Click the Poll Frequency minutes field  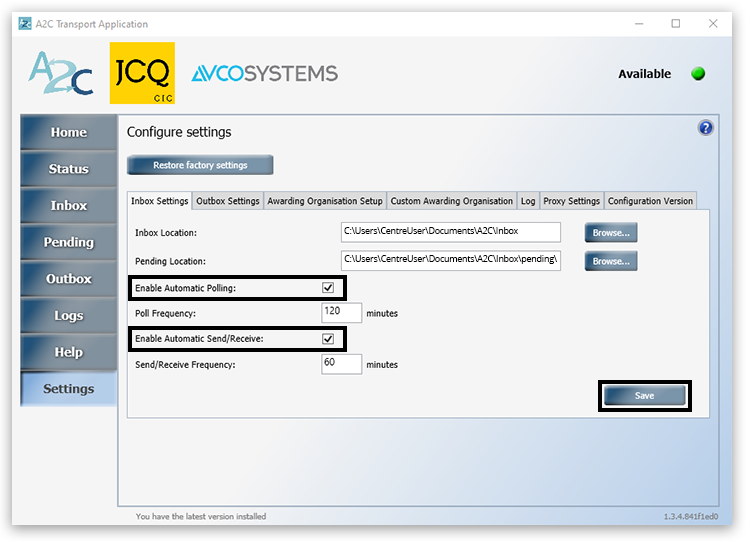click(341, 313)
